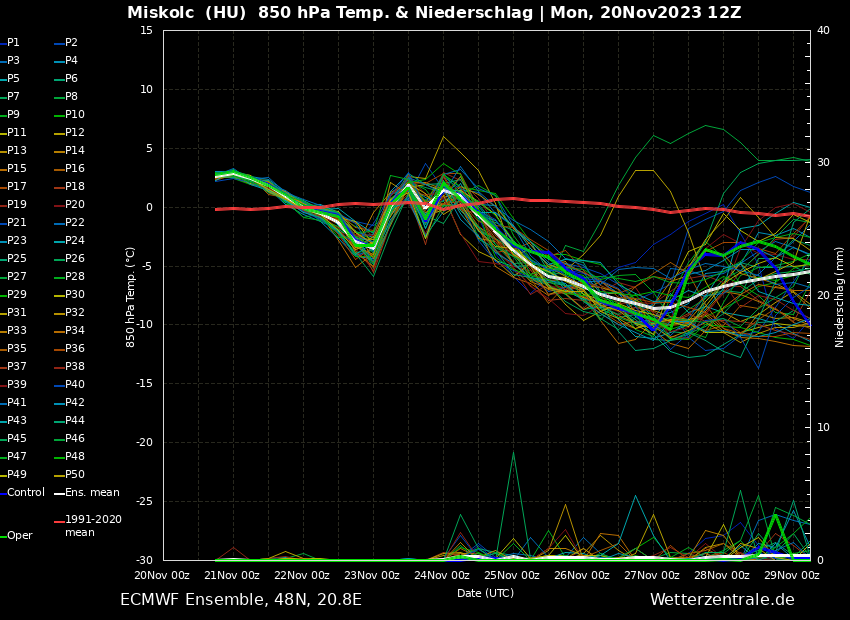The image size is (850, 620).
Task: Click the P10 legend entry
Action: (74, 115)
